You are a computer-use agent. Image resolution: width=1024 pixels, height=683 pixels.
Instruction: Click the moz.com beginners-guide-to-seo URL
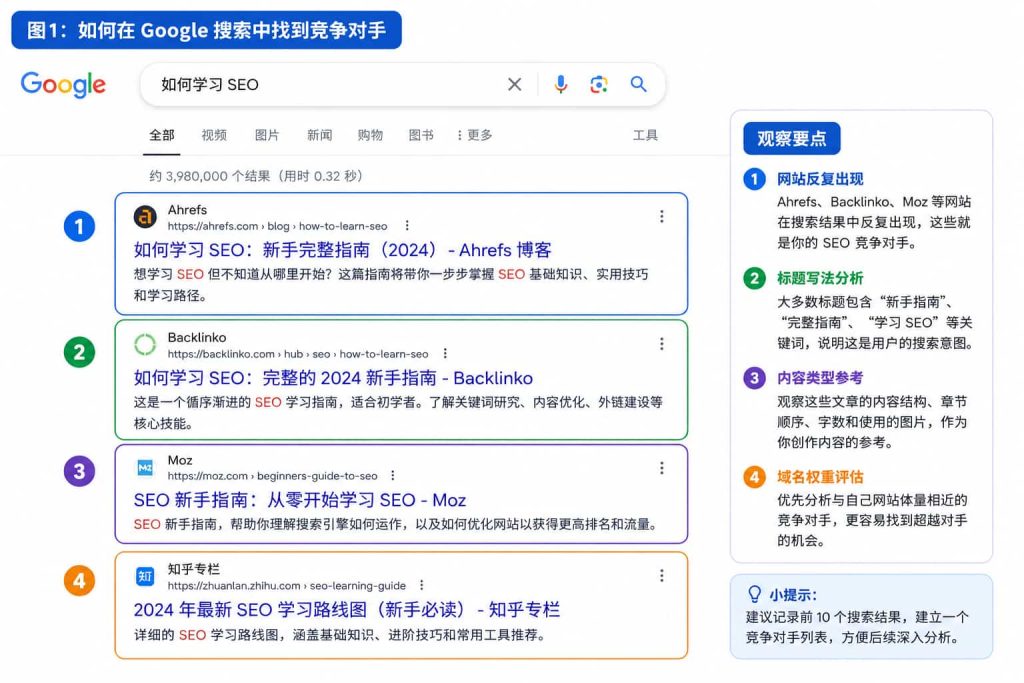272,476
